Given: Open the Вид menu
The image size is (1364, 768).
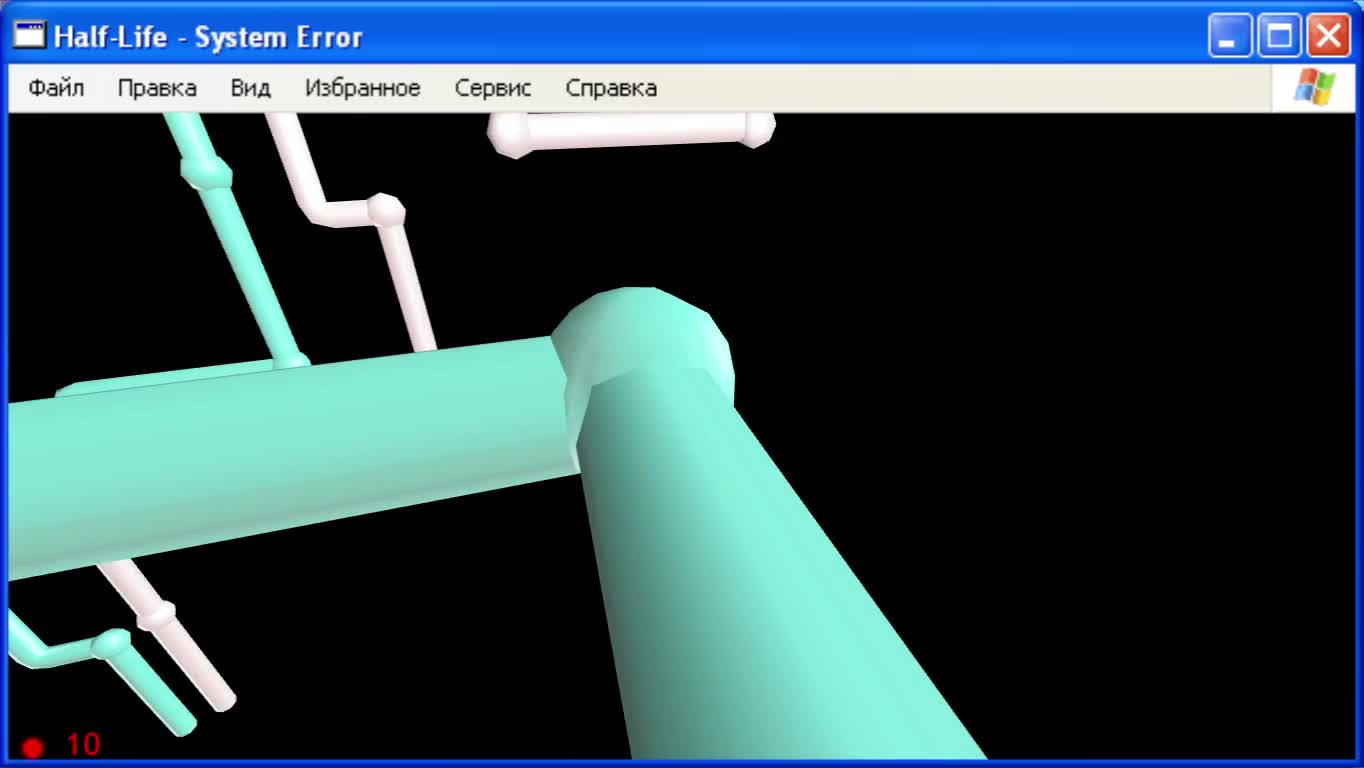Looking at the screenshot, I should [249, 88].
